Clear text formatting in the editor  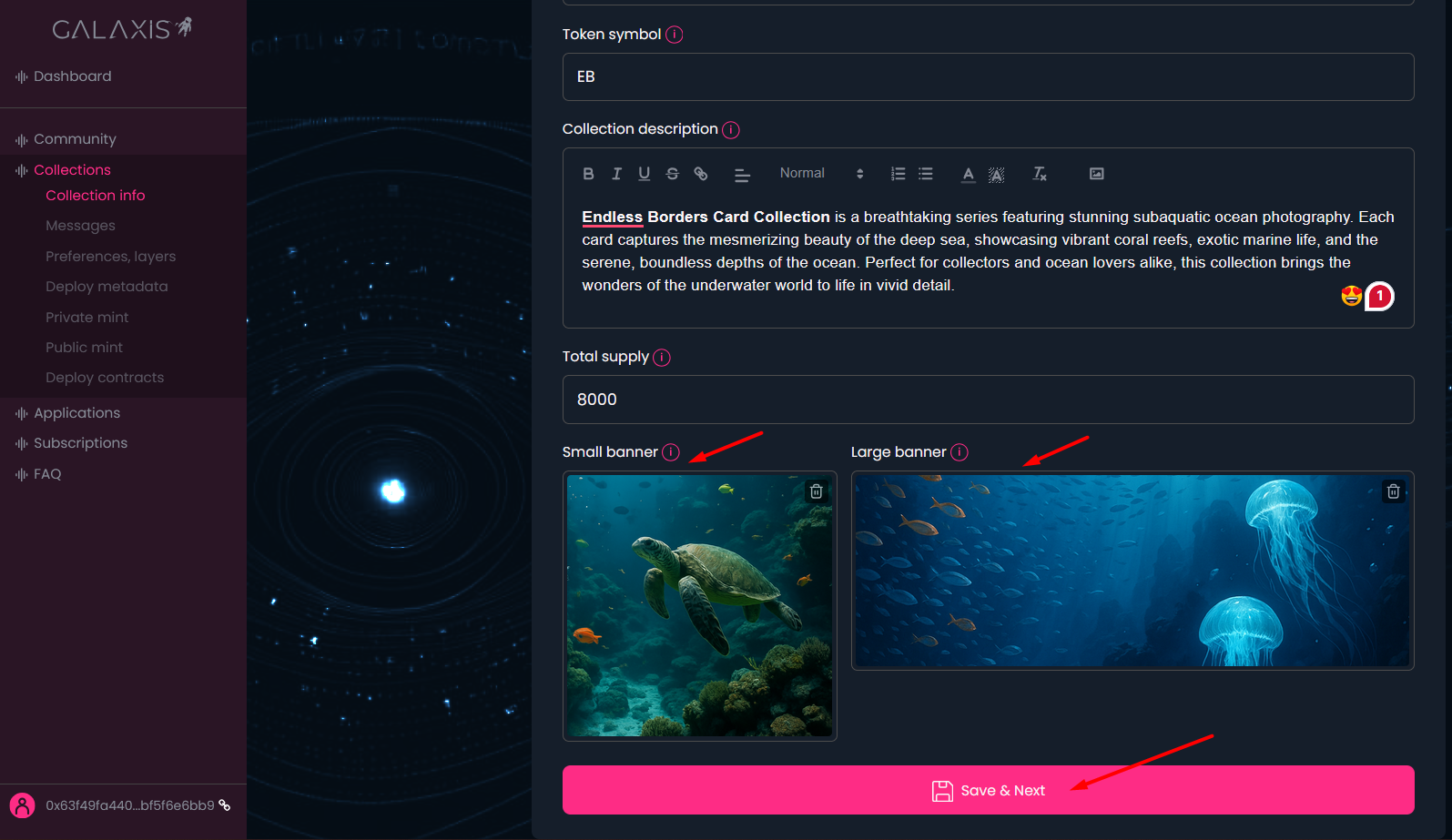tap(1039, 174)
